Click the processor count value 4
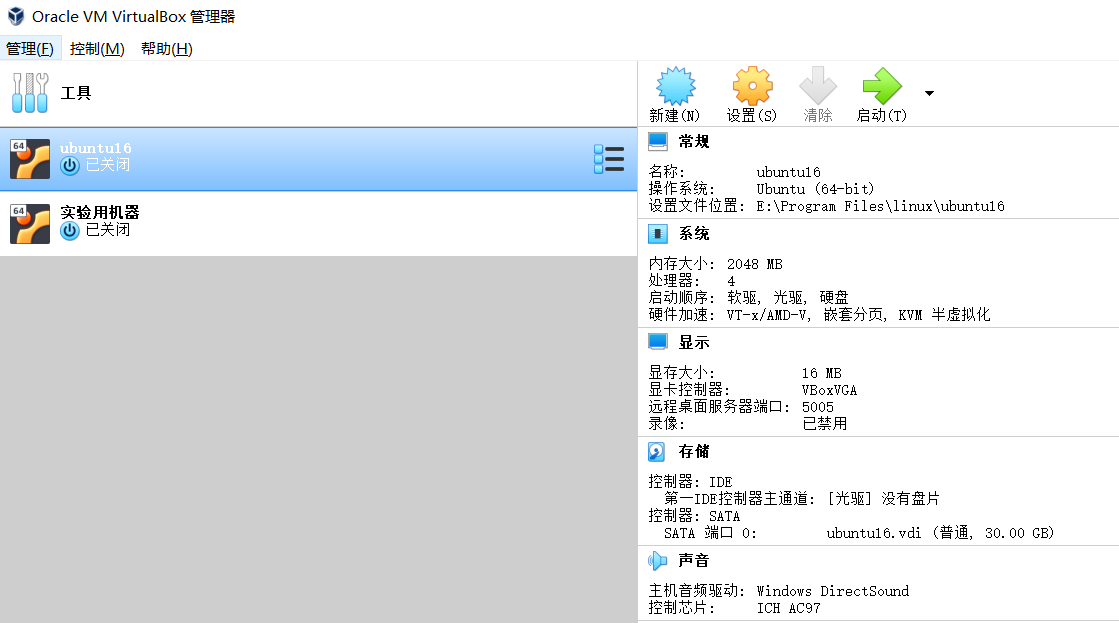 click(x=731, y=281)
